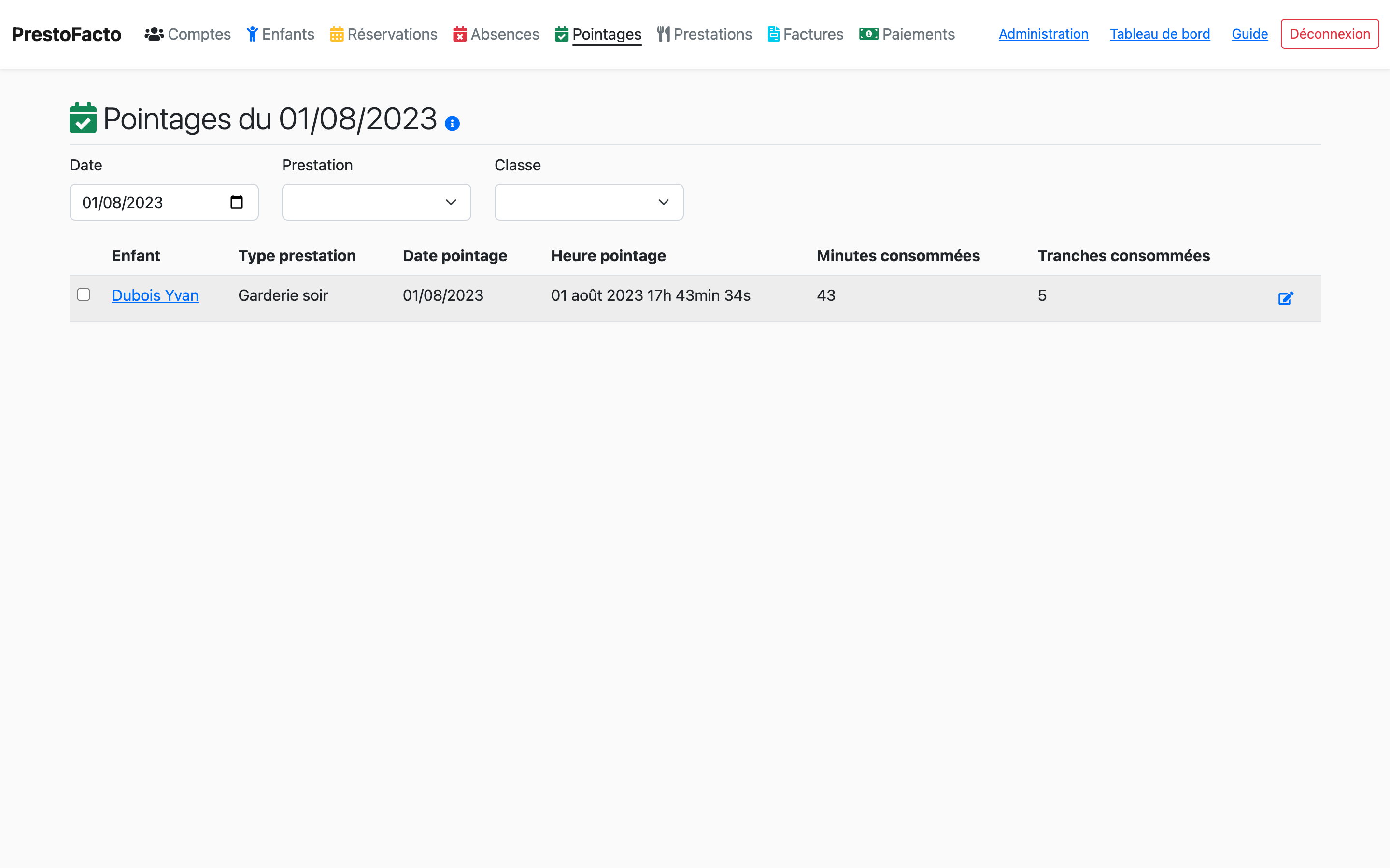Click the Factures document icon
This screenshot has height=868, width=1390.
pos(773,34)
